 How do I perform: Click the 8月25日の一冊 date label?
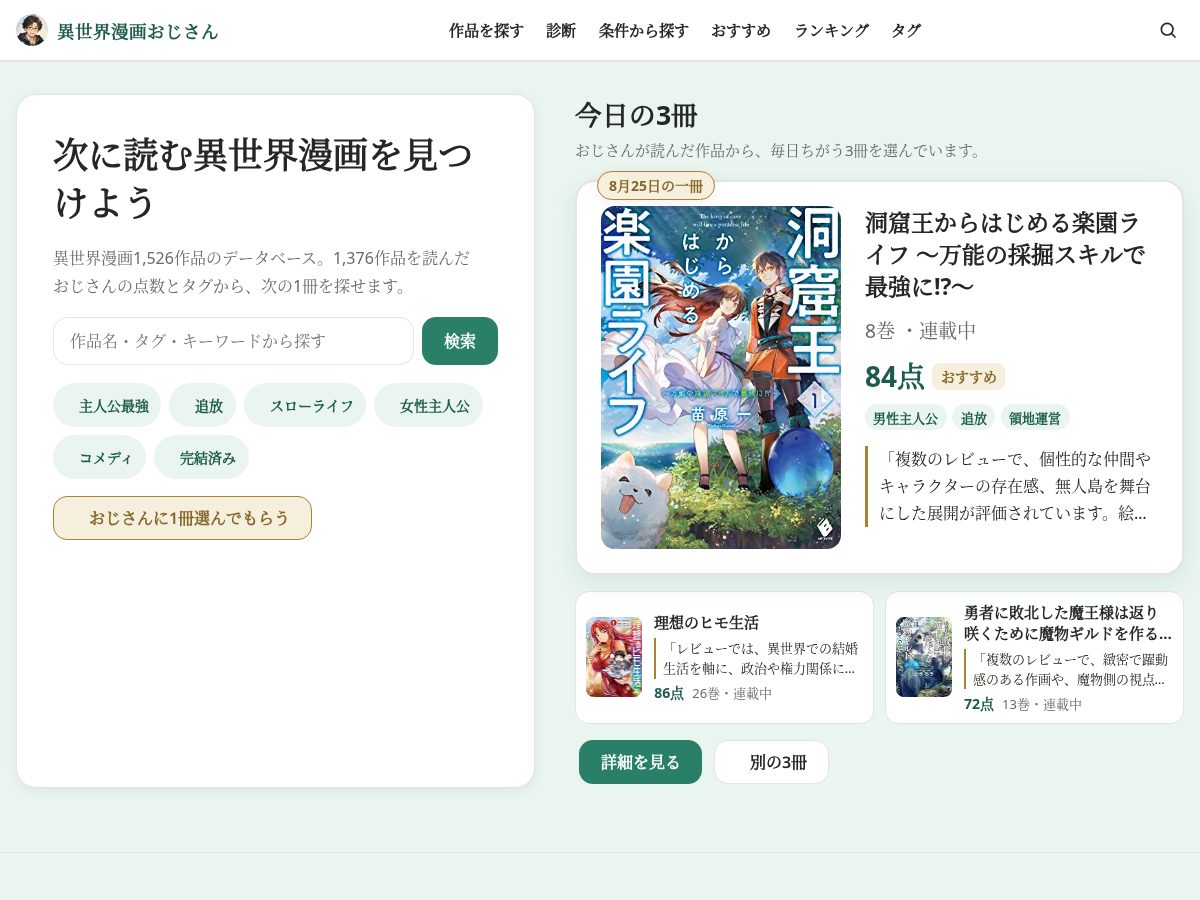coord(656,186)
